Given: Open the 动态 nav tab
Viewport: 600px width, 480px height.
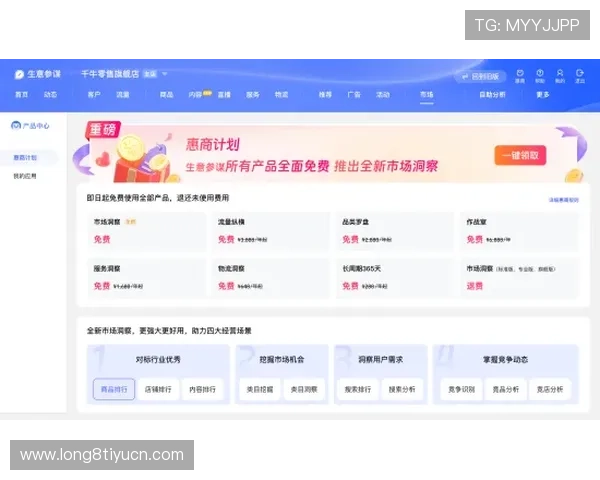Looking at the screenshot, I should pyautogui.click(x=51, y=95).
